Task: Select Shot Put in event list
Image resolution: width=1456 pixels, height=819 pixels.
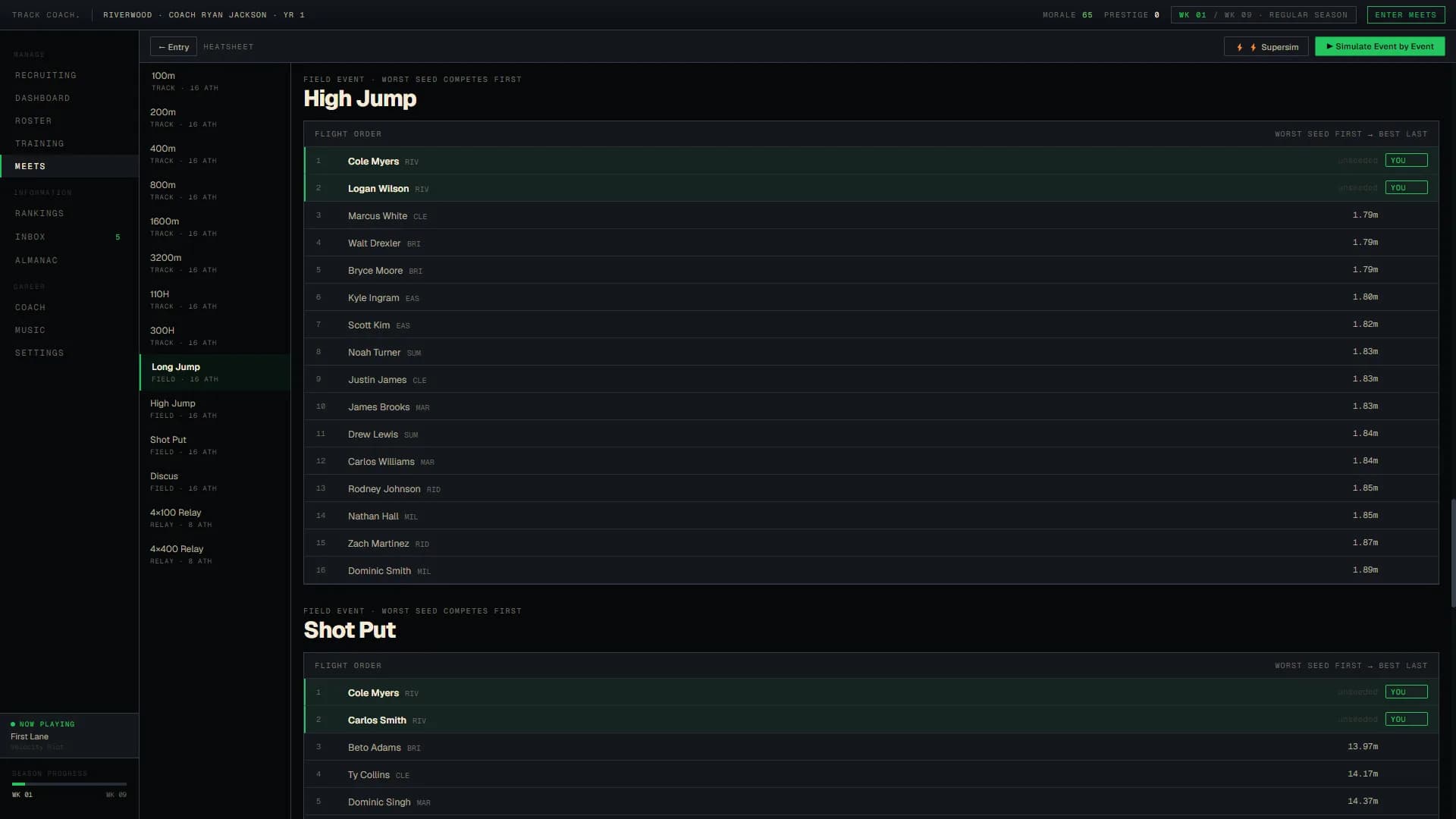Action: [215, 445]
